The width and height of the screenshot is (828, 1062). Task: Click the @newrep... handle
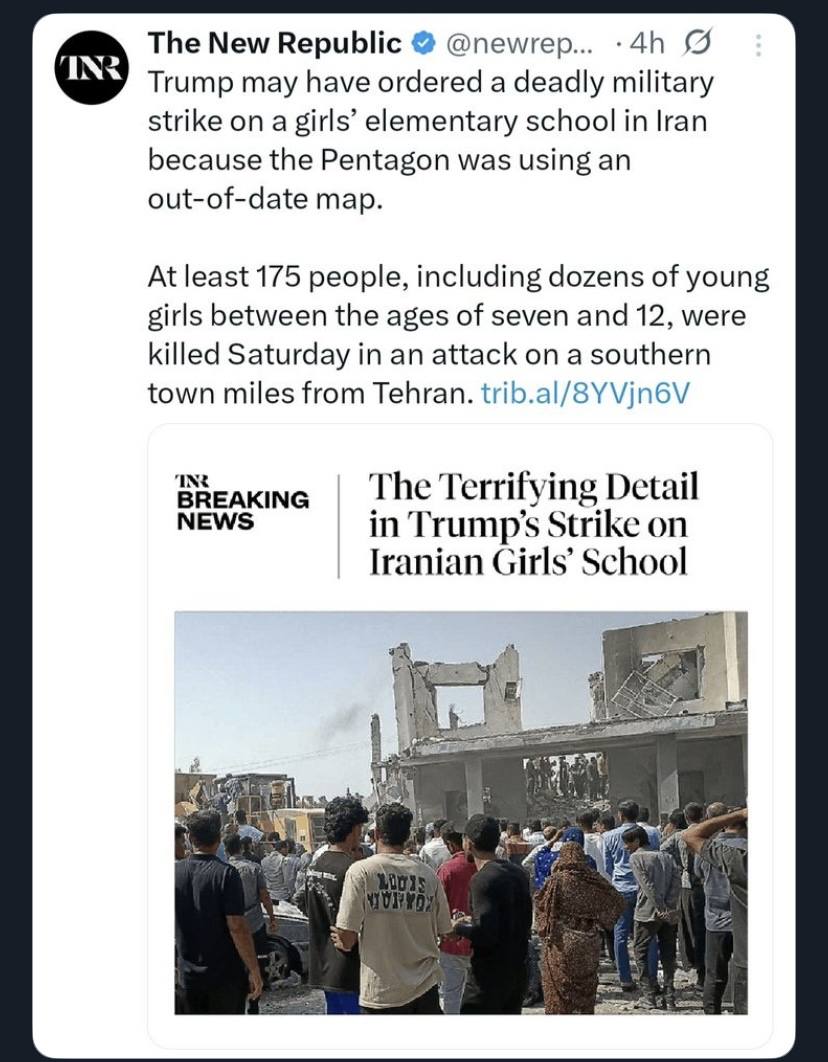point(518,44)
